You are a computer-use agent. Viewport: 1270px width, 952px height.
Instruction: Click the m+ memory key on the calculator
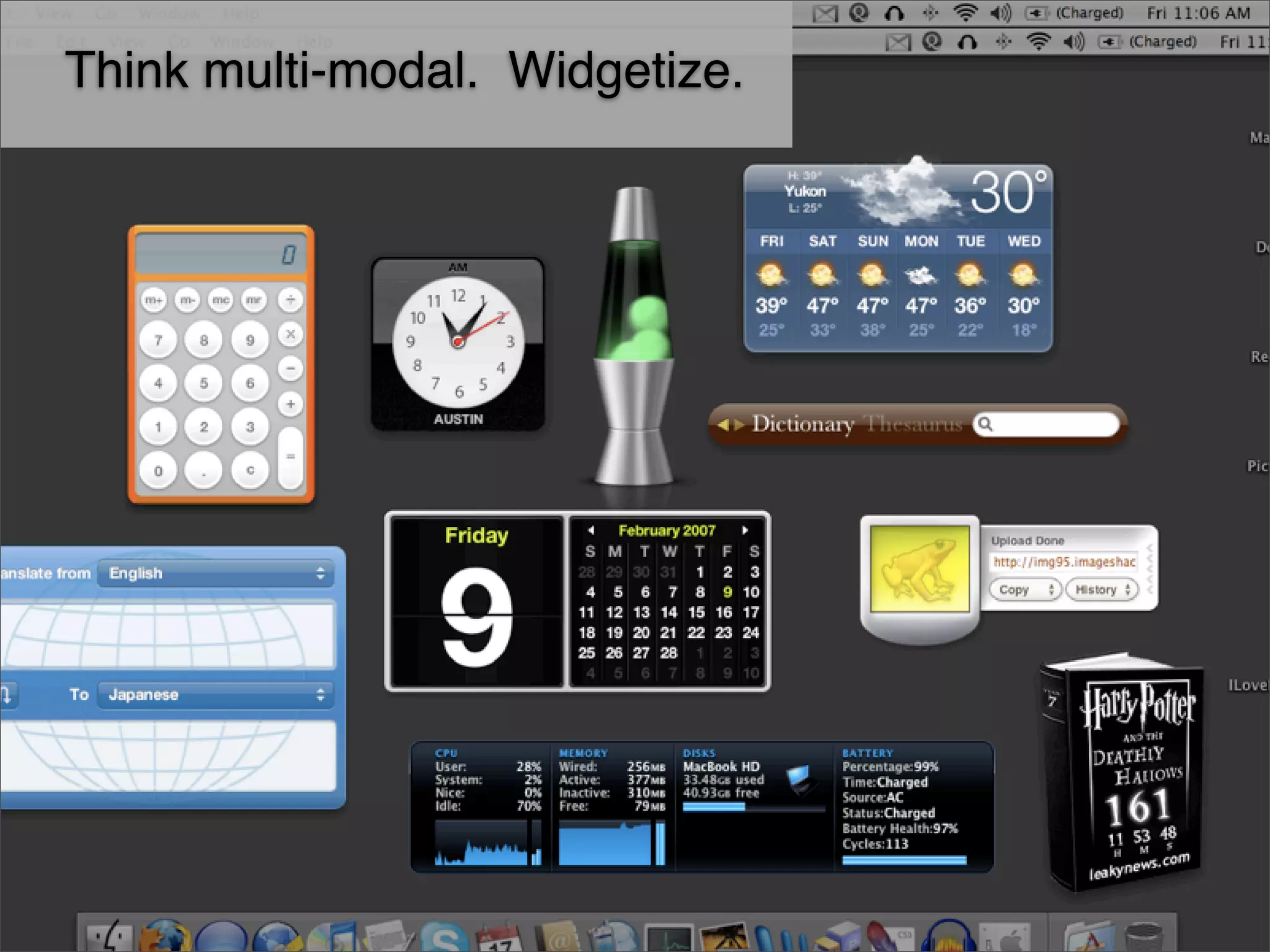coord(154,300)
